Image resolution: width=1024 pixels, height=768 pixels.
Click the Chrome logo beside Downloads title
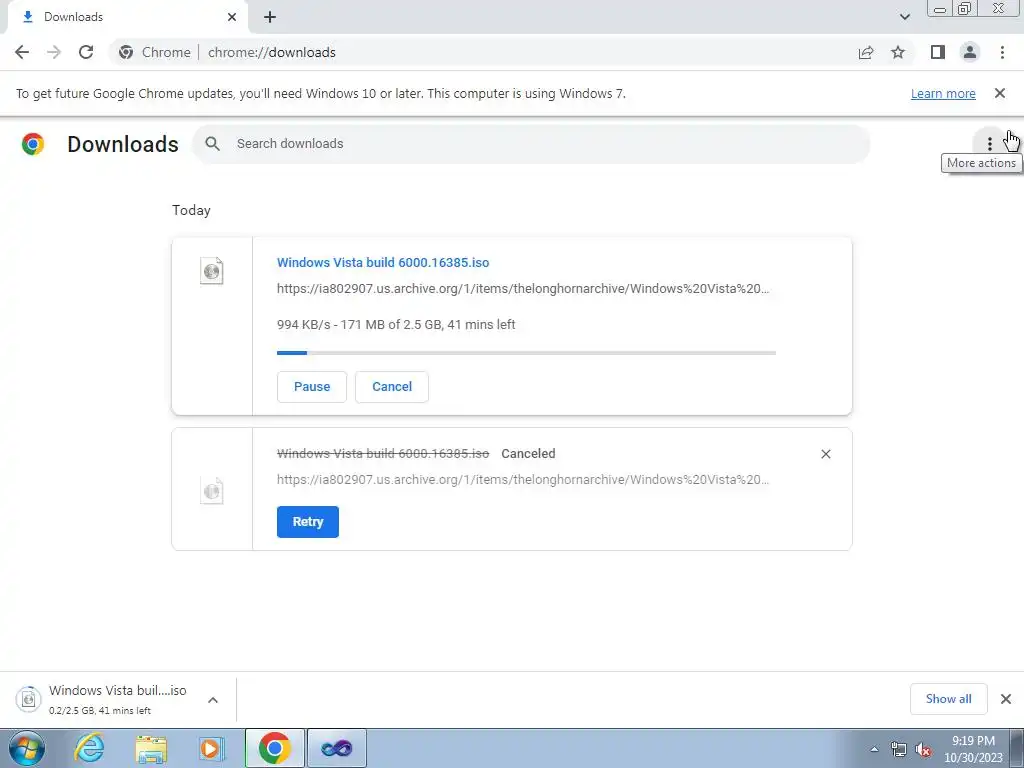(33, 144)
